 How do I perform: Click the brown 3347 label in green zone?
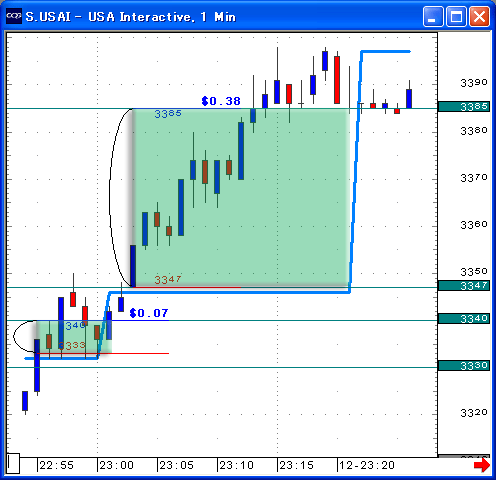(x=168, y=280)
